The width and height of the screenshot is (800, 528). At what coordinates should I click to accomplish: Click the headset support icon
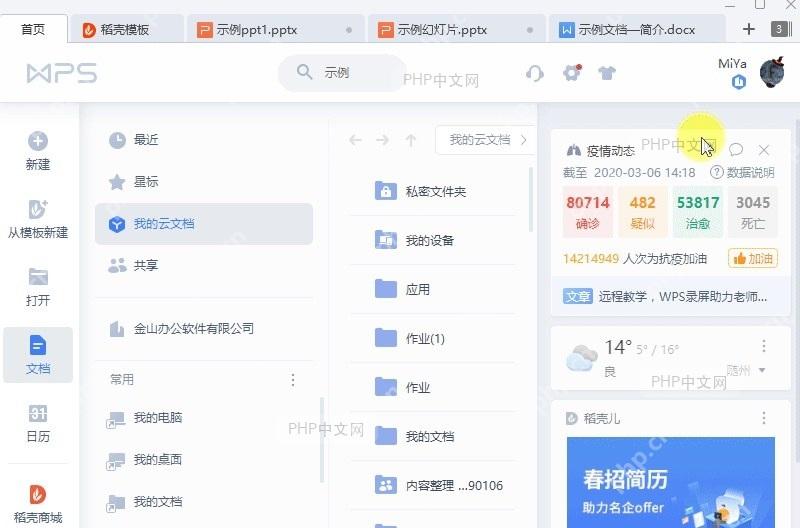click(535, 73)
